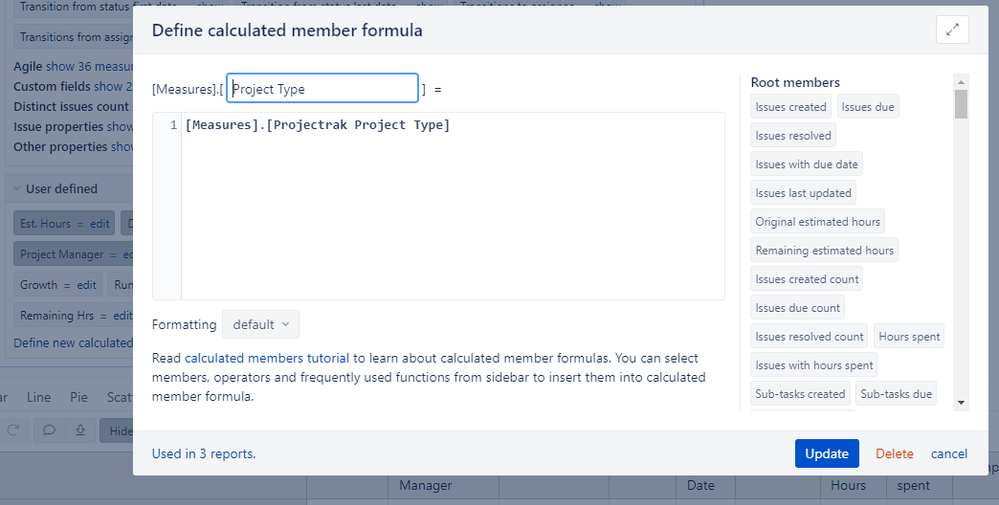Show the Agile measures list
The height and width of the screenshot is (505, 999).
[x=89, y=66]
